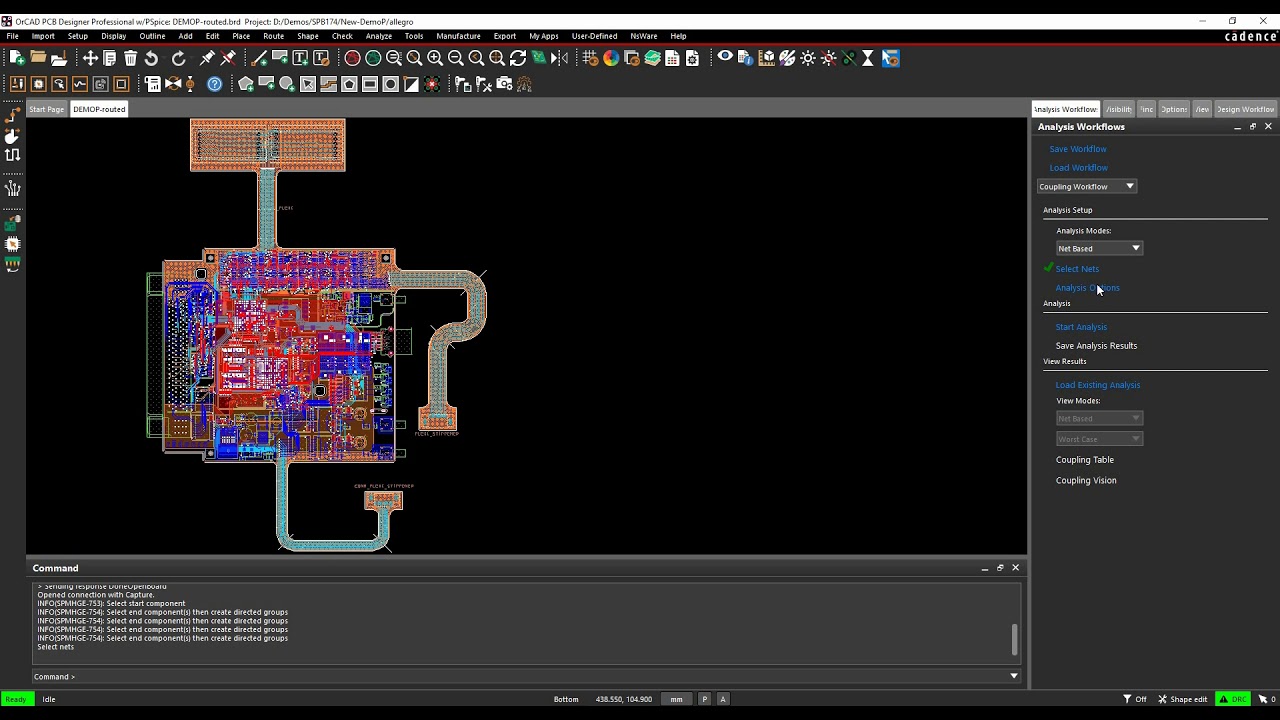The height and width of the screenshot is (720, 1280).
Task: Open the Analyze menu
Action: point(379,36)
